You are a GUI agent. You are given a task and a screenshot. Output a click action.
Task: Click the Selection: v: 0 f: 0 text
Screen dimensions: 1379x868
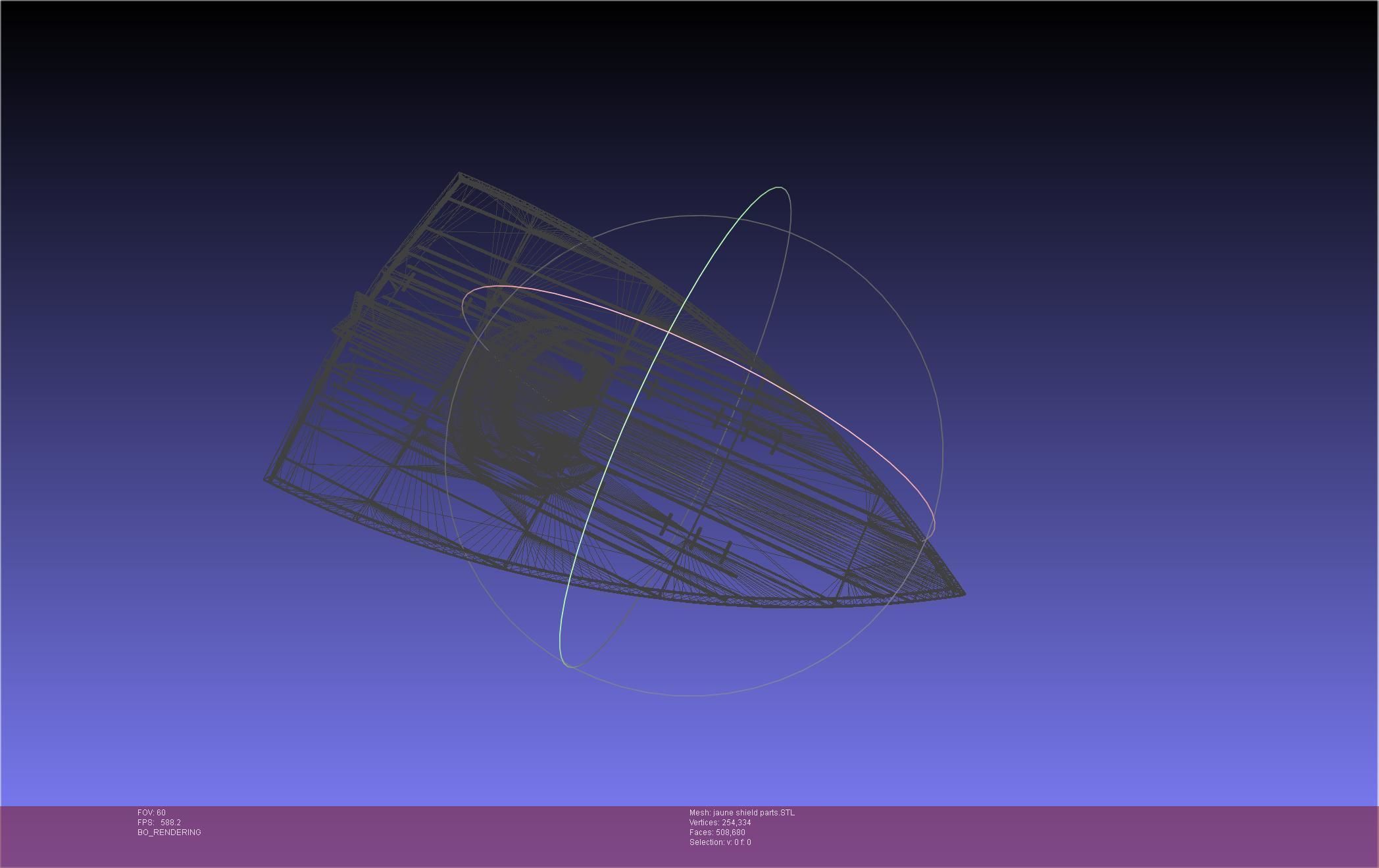click(x=720, y=842)
